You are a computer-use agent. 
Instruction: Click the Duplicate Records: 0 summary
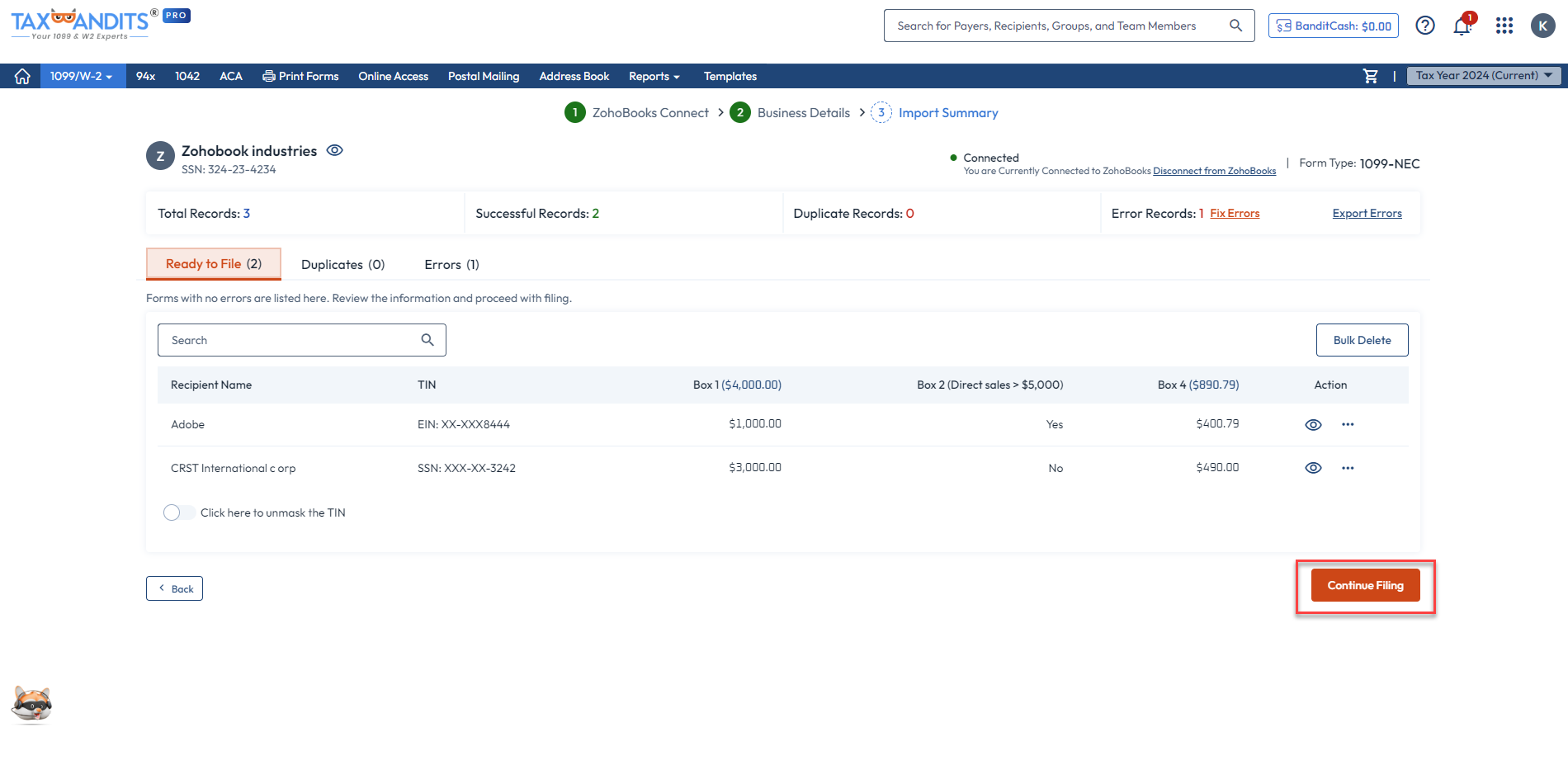[853, 213]
